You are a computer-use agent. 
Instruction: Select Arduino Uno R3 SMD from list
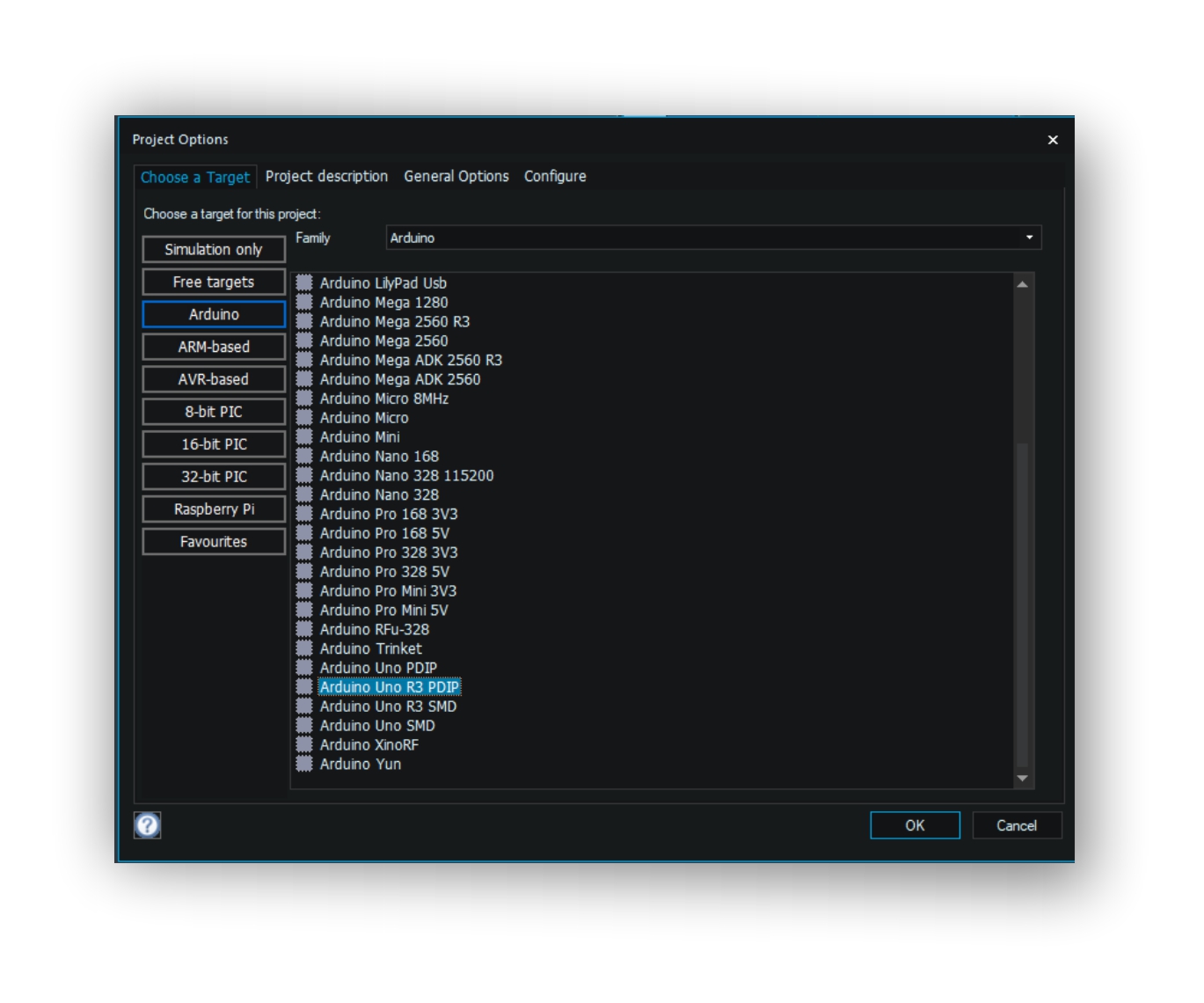(388, 706)
